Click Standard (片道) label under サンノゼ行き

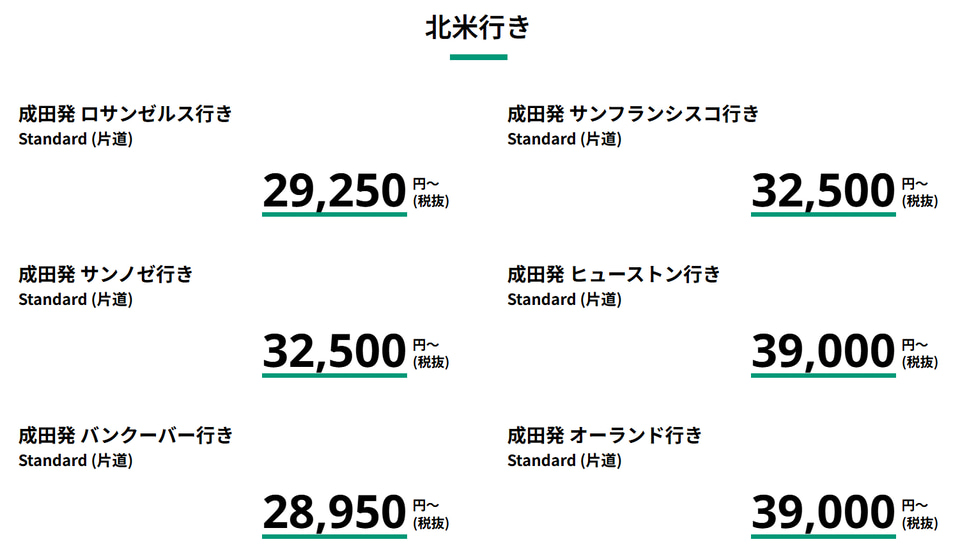tap(75, 299)
